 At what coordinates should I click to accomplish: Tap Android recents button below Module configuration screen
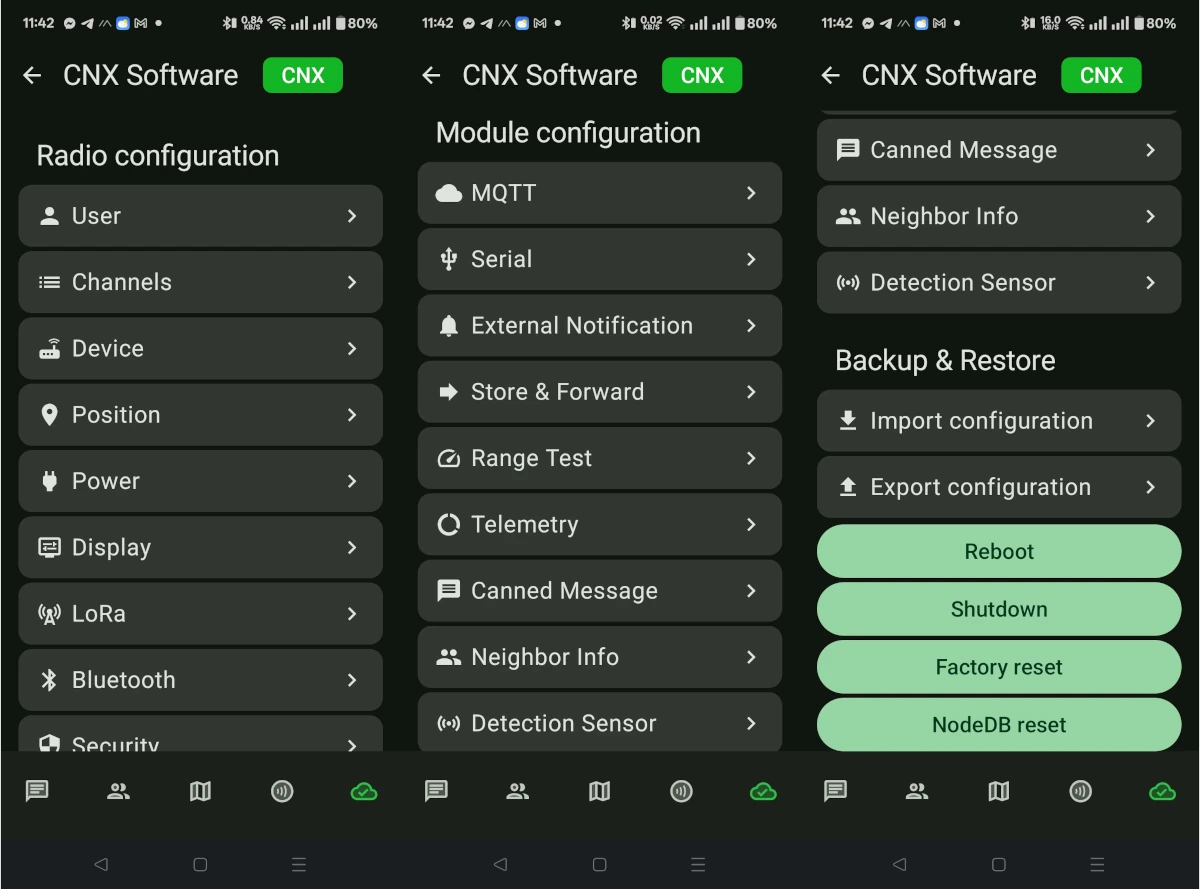coord(698,864)
